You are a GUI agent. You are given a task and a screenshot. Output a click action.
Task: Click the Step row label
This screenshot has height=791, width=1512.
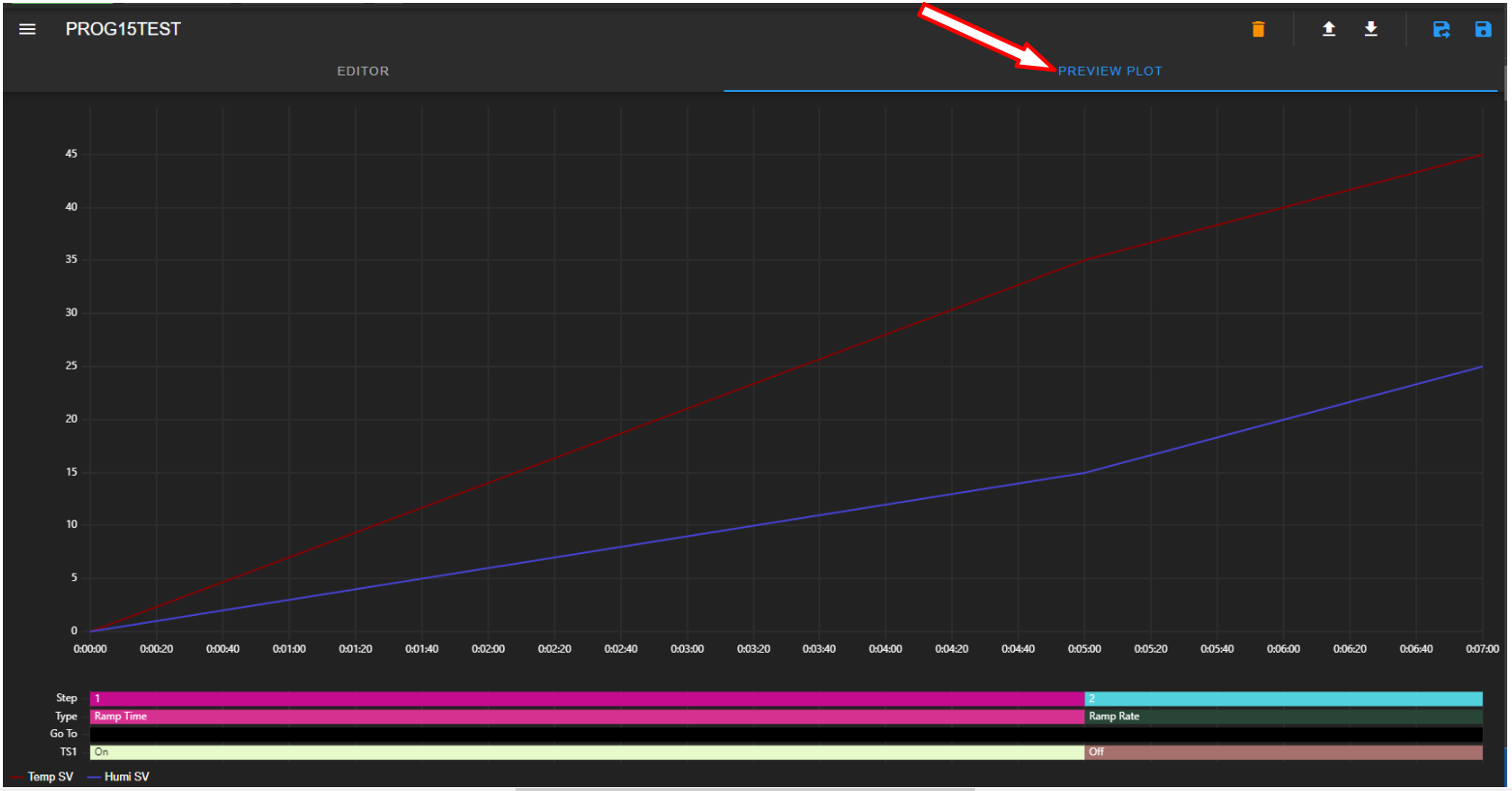point(67,698)
